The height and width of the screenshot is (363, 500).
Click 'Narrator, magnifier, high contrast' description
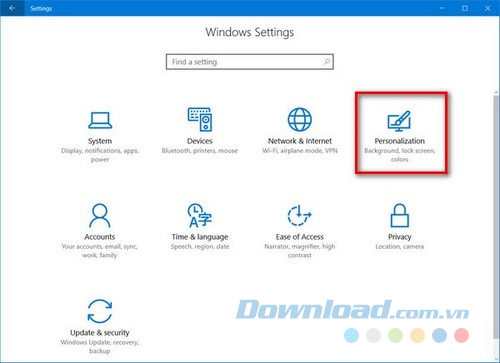(x=300, y=251)
